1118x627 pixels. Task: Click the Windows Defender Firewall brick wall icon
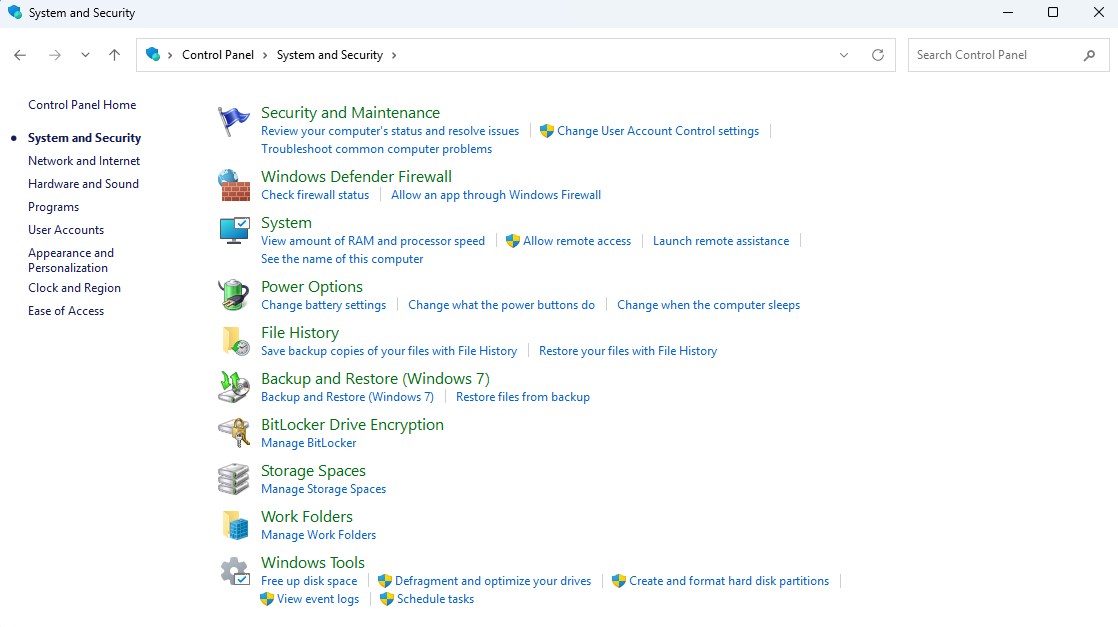233,184
